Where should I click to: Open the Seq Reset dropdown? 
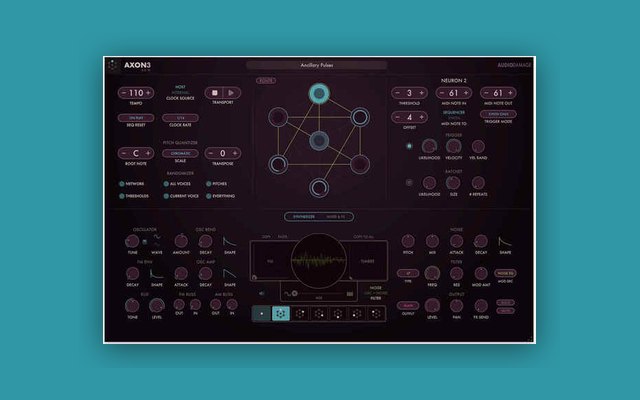pyautogui.click(x=136, y=118)
